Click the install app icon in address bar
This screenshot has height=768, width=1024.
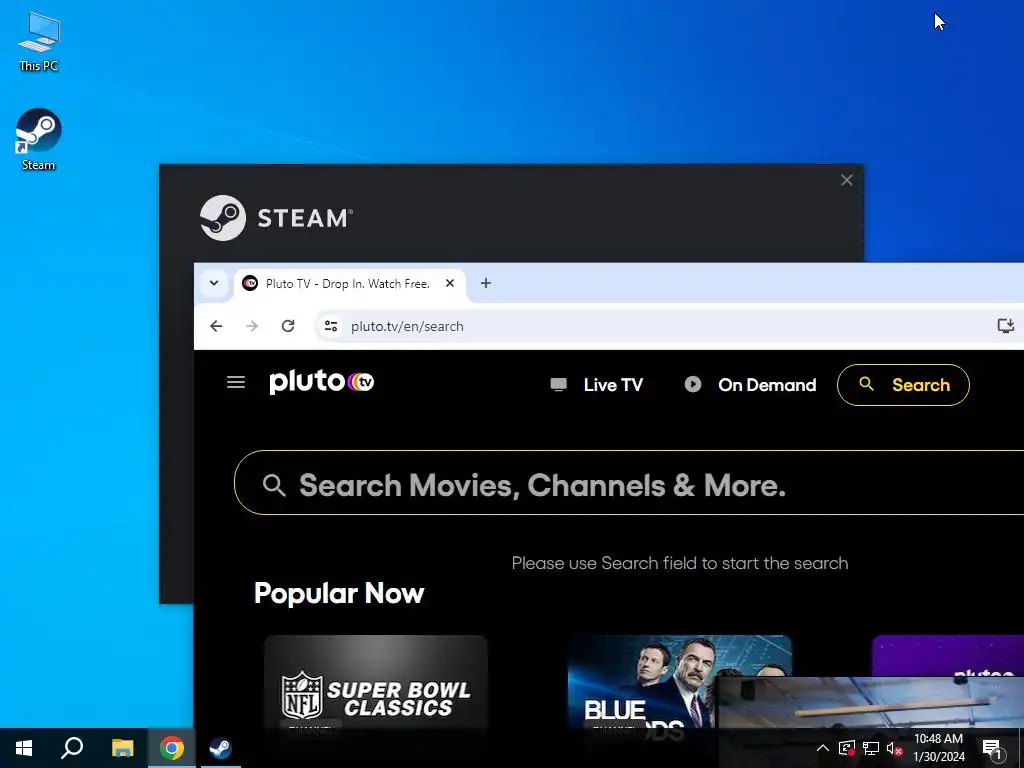pyautogui.click(x=1006, y=326)
